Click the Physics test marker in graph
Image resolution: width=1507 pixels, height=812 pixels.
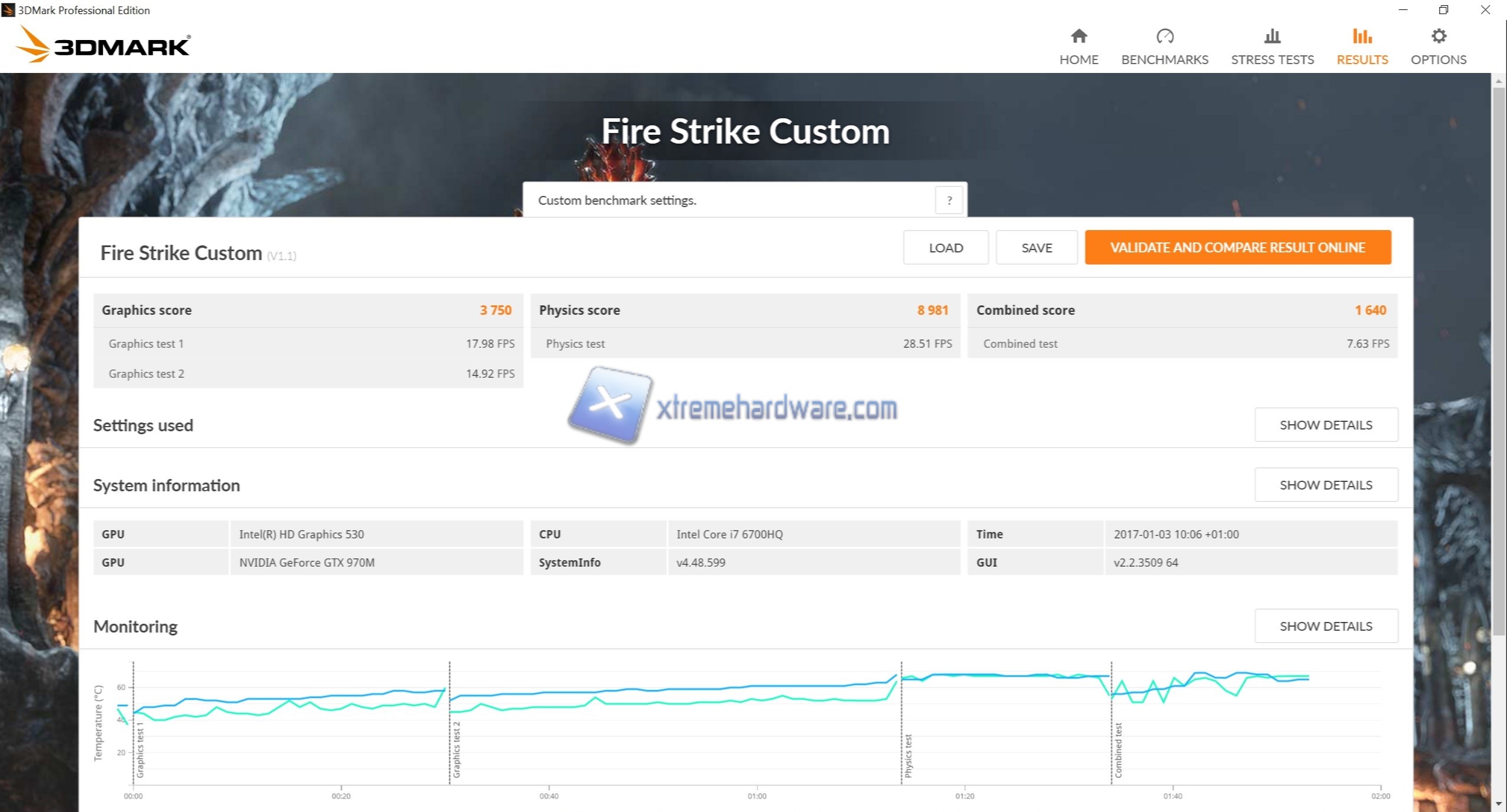908,755
